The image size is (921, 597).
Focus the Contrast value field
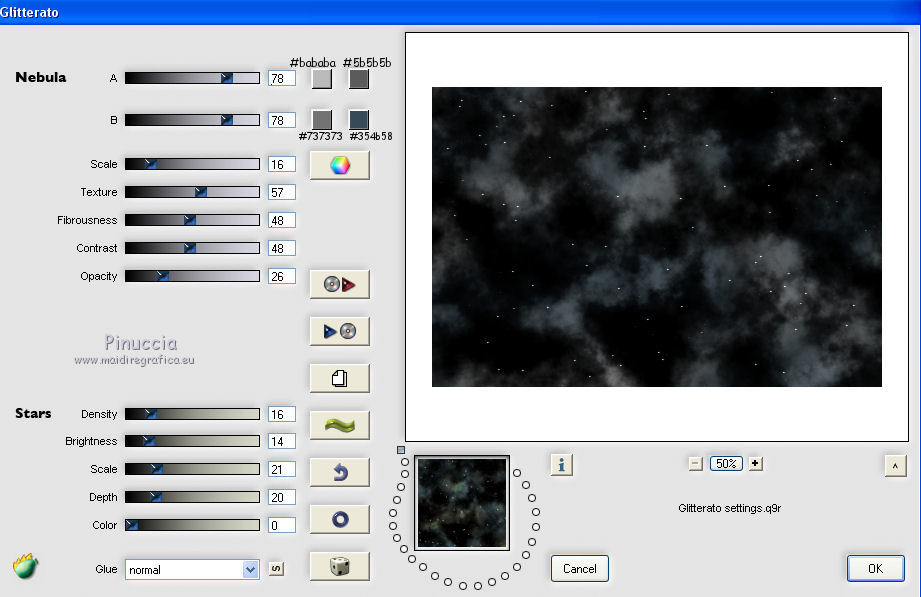[x=282, y=248]
